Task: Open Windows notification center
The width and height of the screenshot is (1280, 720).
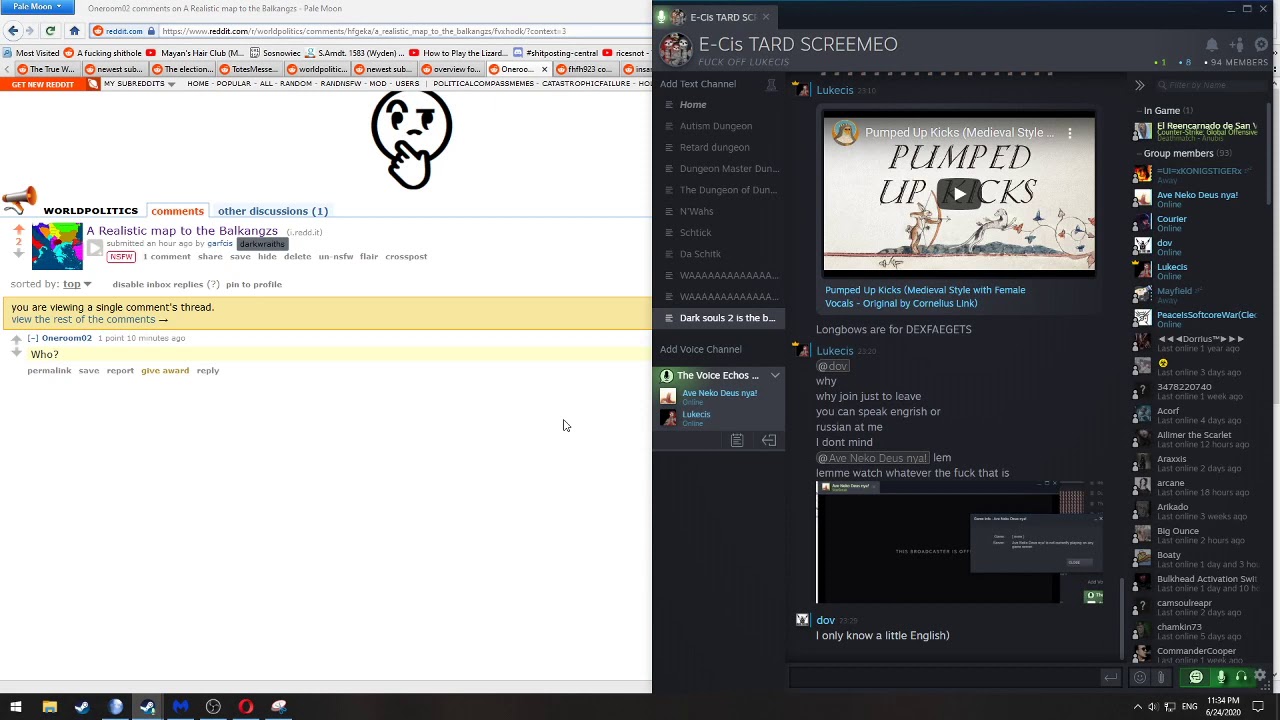Action: [1258, 707]
